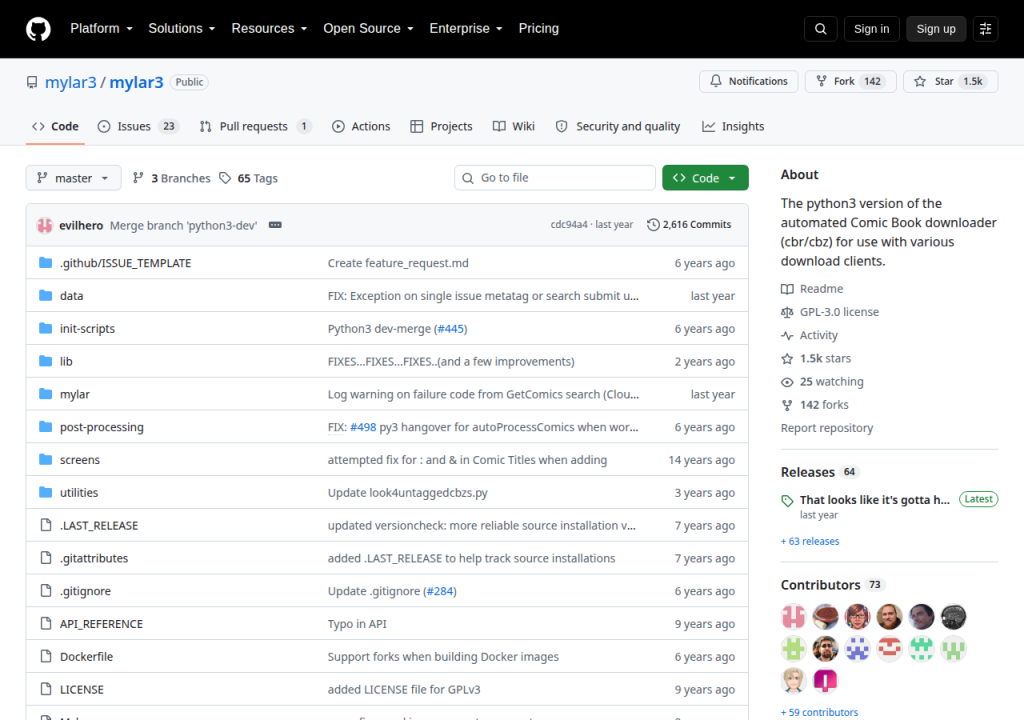Open the green Code dropdown button

[x=705, y=178]
